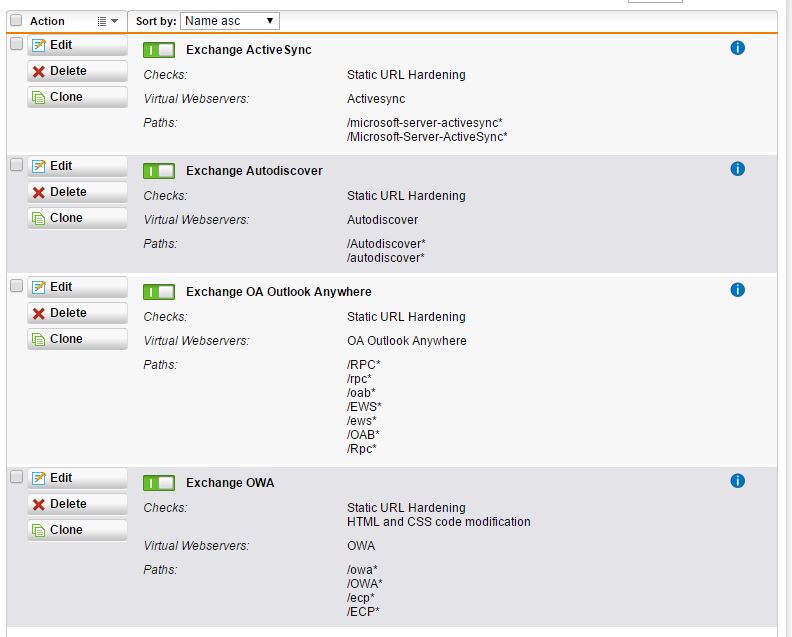Toggle Exchange ActiveSync status switch
This screenshot has height=637, width=792.
tap(159, 50)
